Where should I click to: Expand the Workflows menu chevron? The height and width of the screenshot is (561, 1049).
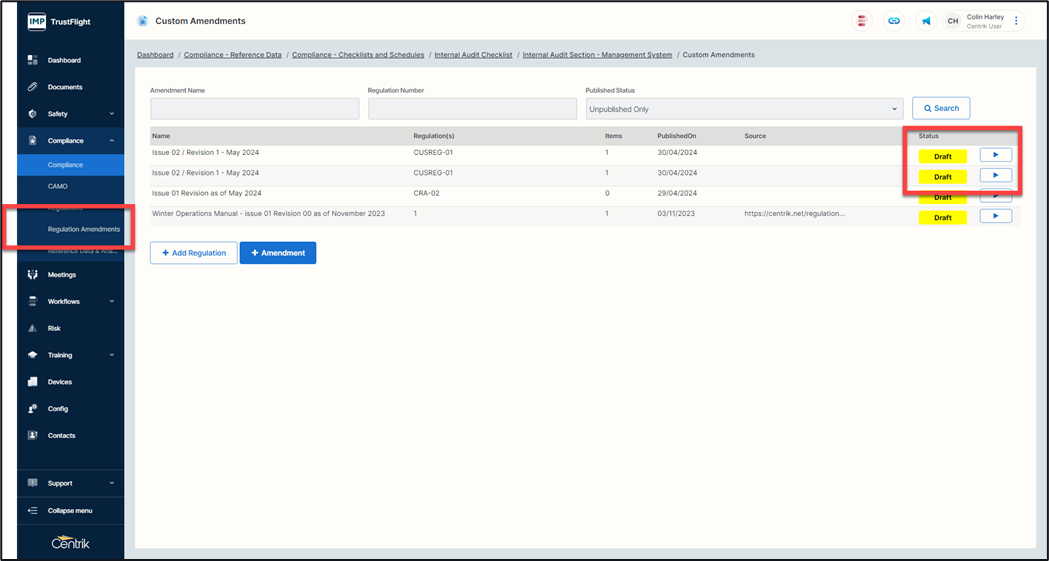pyautogui.click(x=112, y=302)
